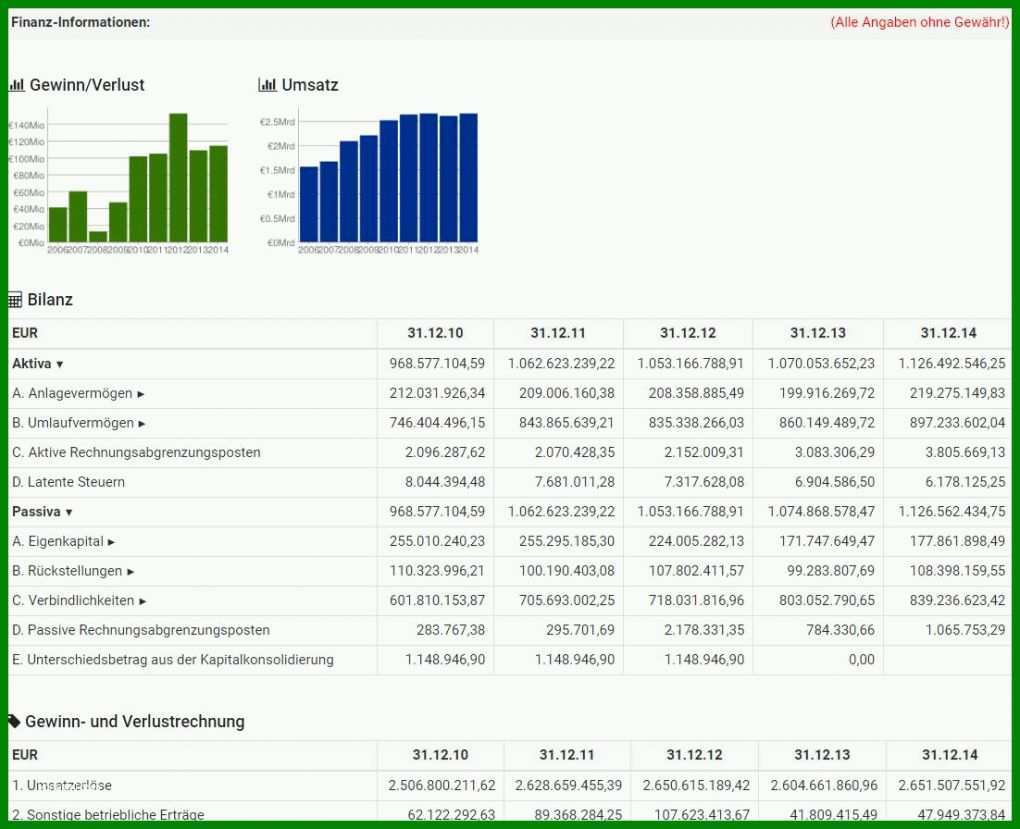1020x829 pixels.
Task: Click the Umsatz chart title
Action: click(310, 85)
